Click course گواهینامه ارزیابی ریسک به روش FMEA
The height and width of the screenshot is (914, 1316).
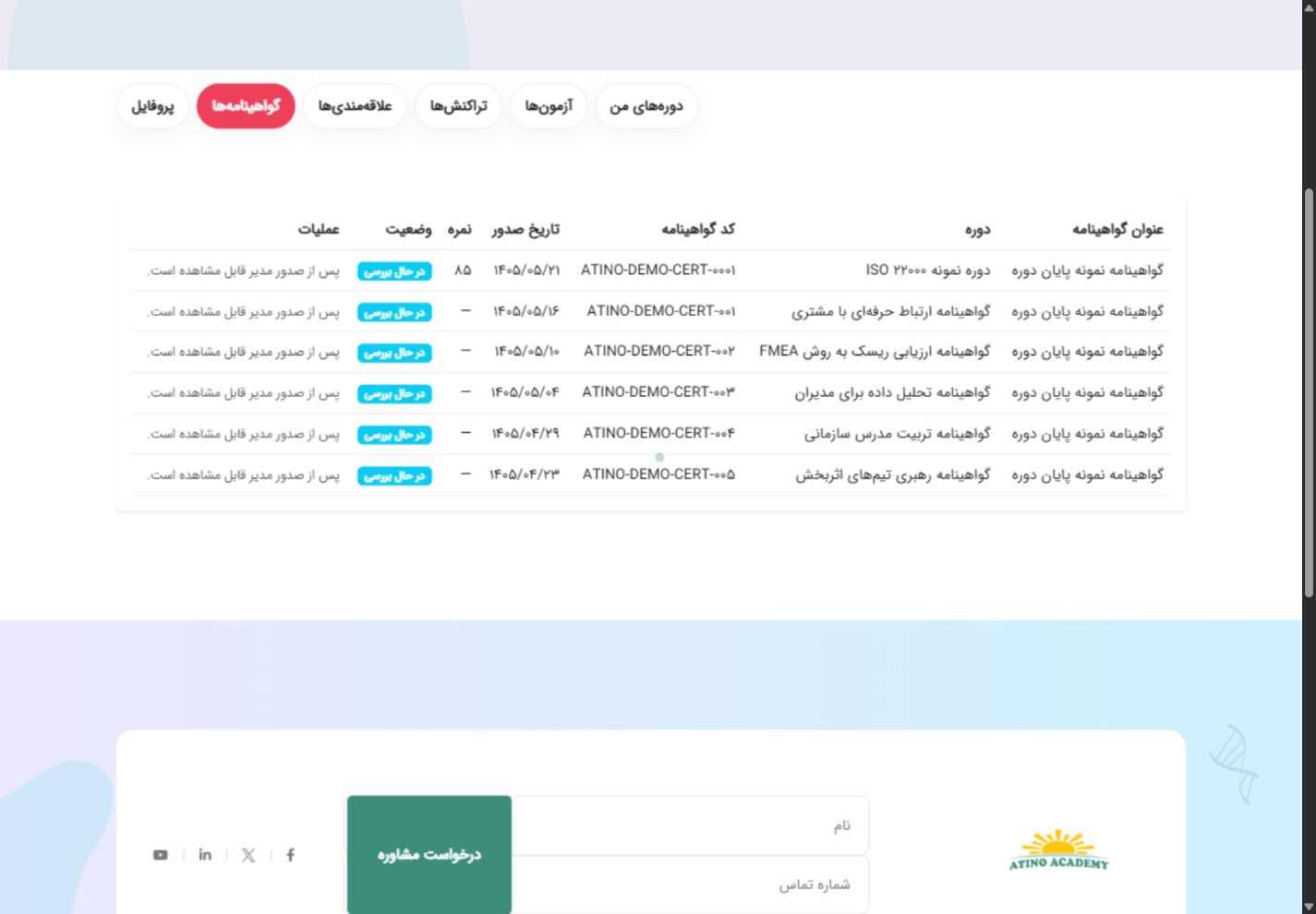(x=875, y=352)
